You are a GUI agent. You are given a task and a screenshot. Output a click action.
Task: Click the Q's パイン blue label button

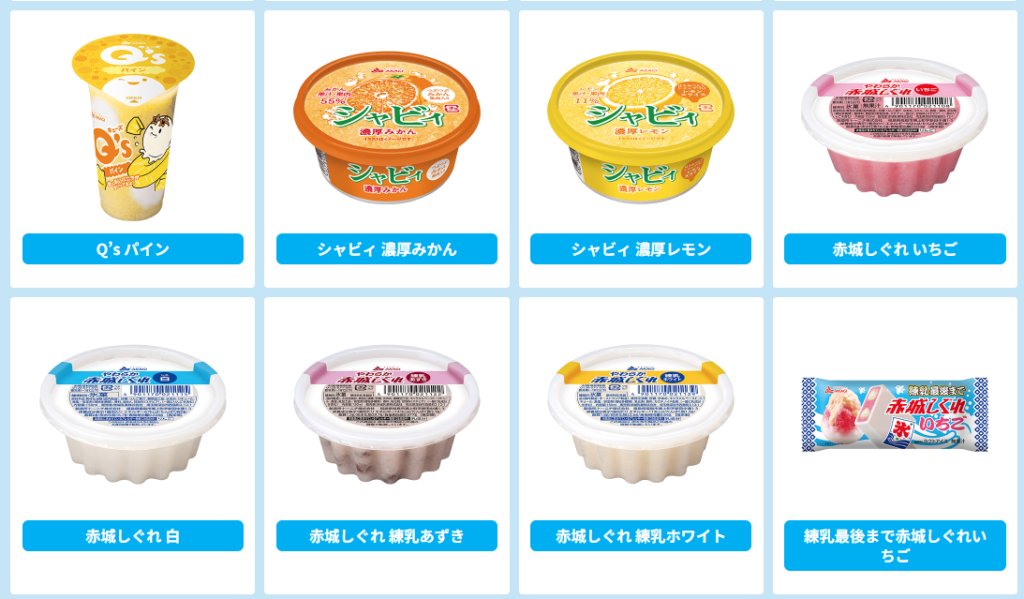pos(133,249)
